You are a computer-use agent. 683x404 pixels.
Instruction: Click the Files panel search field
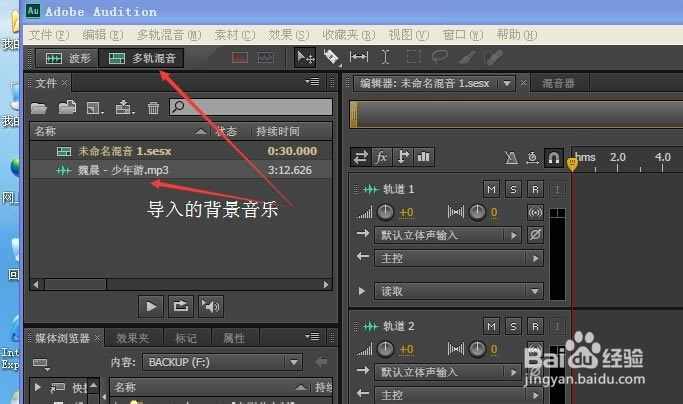click(x=251, y=107)
